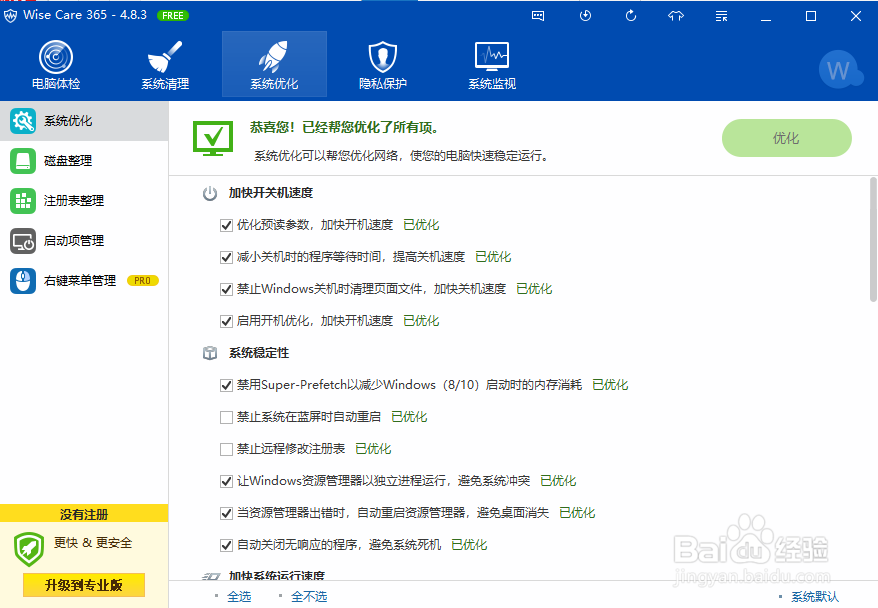The height and width of the screenshot is (608, 878).
Task: Click 升级到专业版 upgrade button
Action: point(84,585)
